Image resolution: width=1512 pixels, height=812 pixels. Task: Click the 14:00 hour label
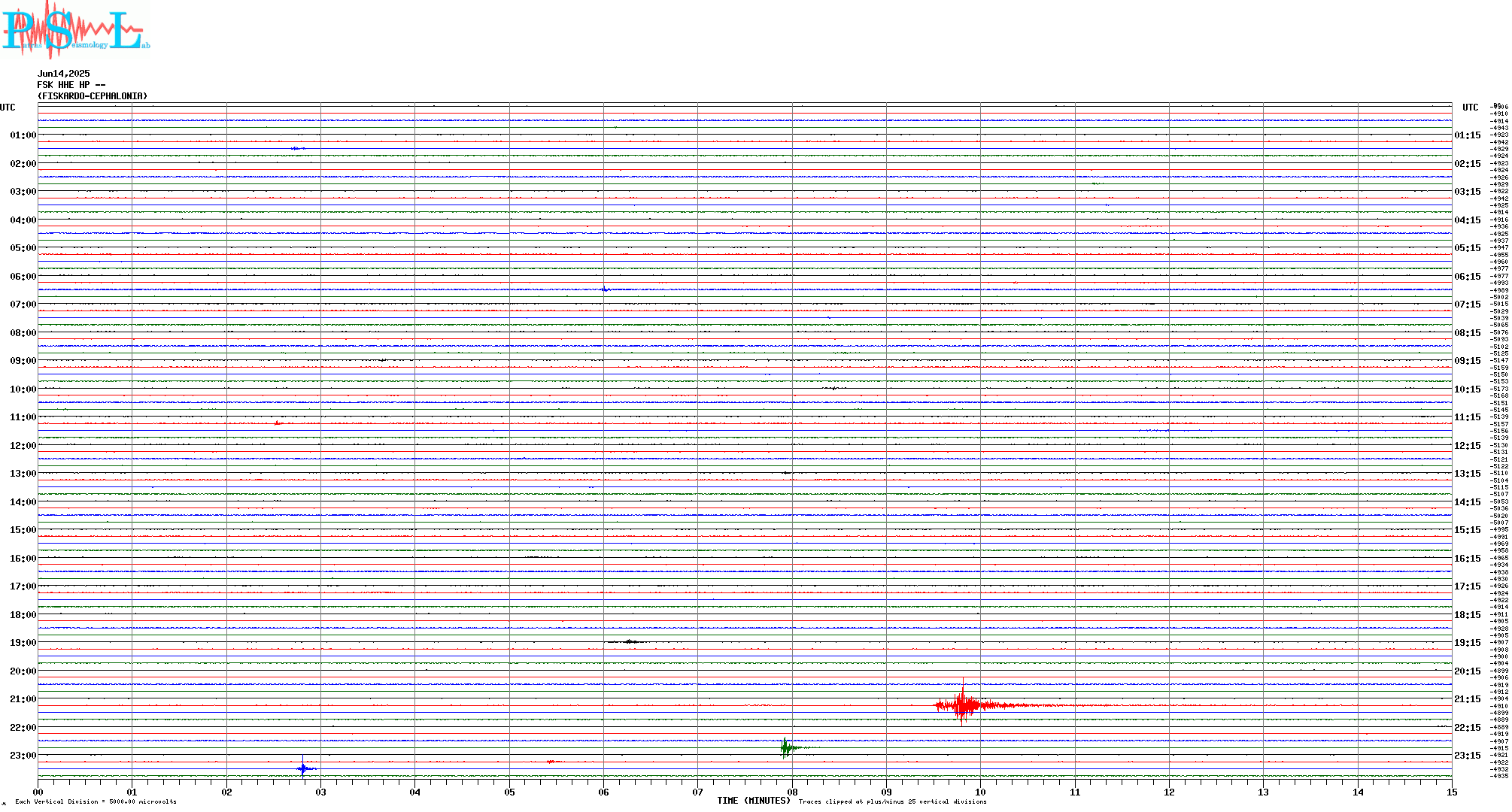(x=23, y=502)
